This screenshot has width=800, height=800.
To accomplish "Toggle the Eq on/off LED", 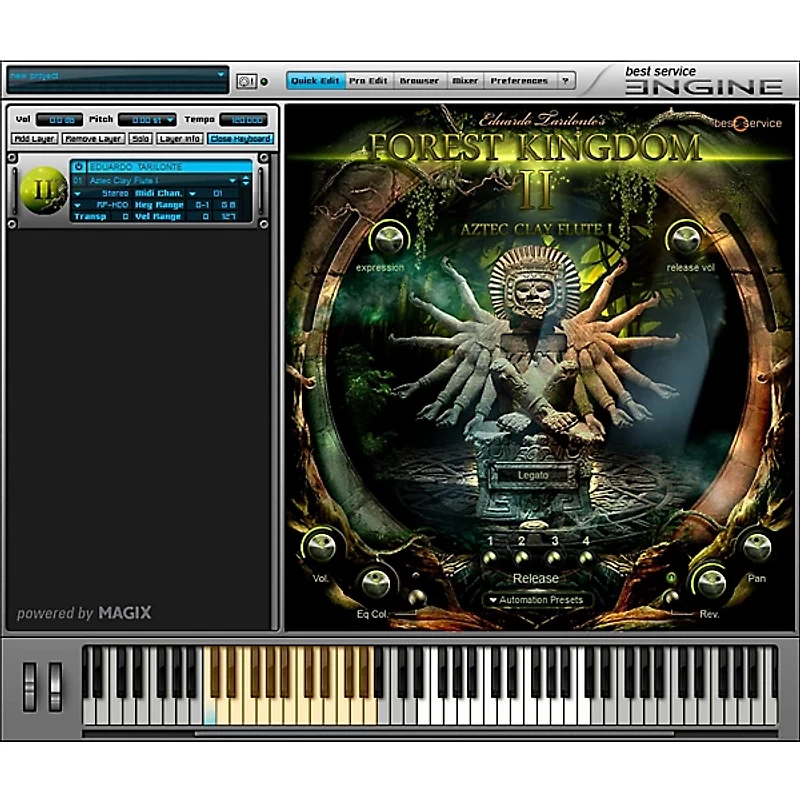I will [x=416, y=576].
